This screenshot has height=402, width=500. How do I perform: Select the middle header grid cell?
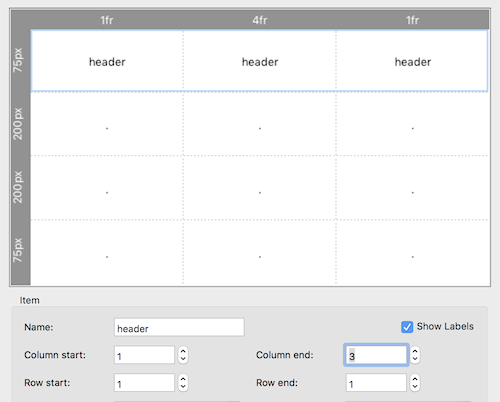pos(260,61)
